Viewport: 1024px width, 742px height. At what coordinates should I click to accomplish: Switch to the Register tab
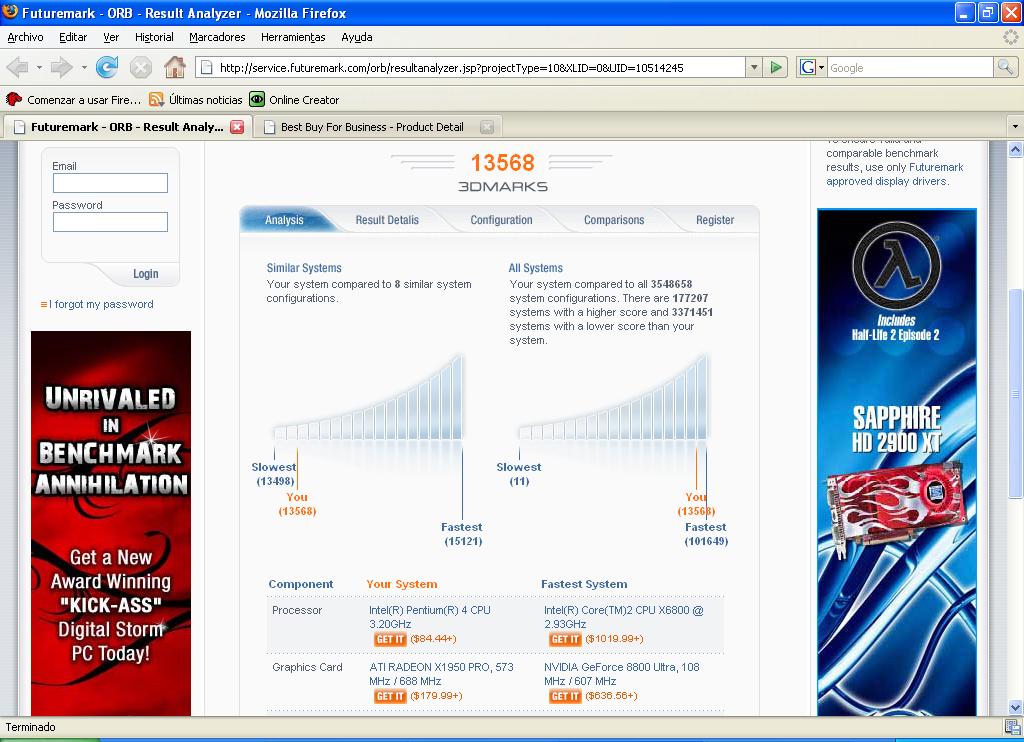715,220
